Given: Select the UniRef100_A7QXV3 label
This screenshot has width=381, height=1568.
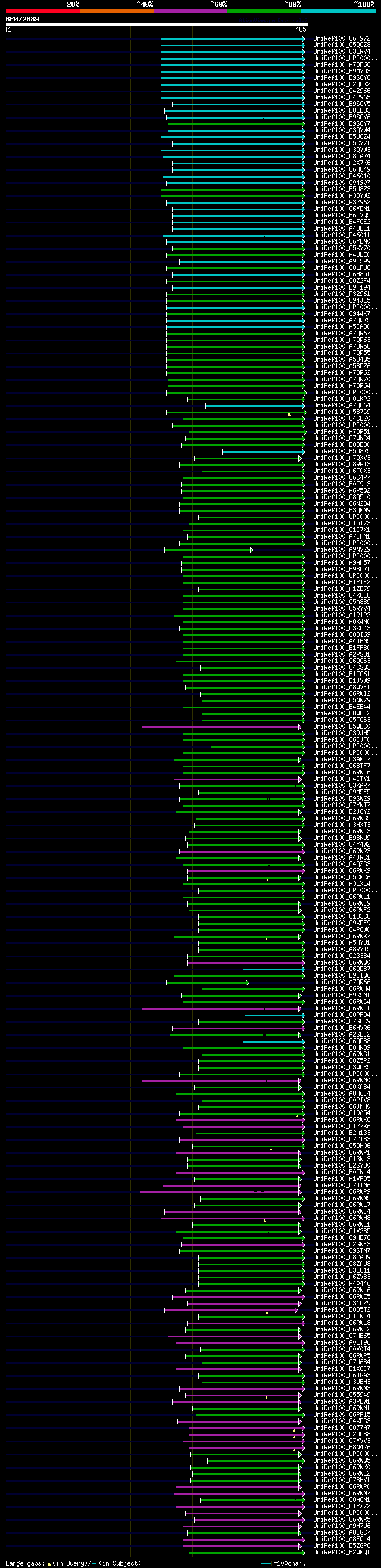Looking at the screenshot, I should tap(342, 458).
